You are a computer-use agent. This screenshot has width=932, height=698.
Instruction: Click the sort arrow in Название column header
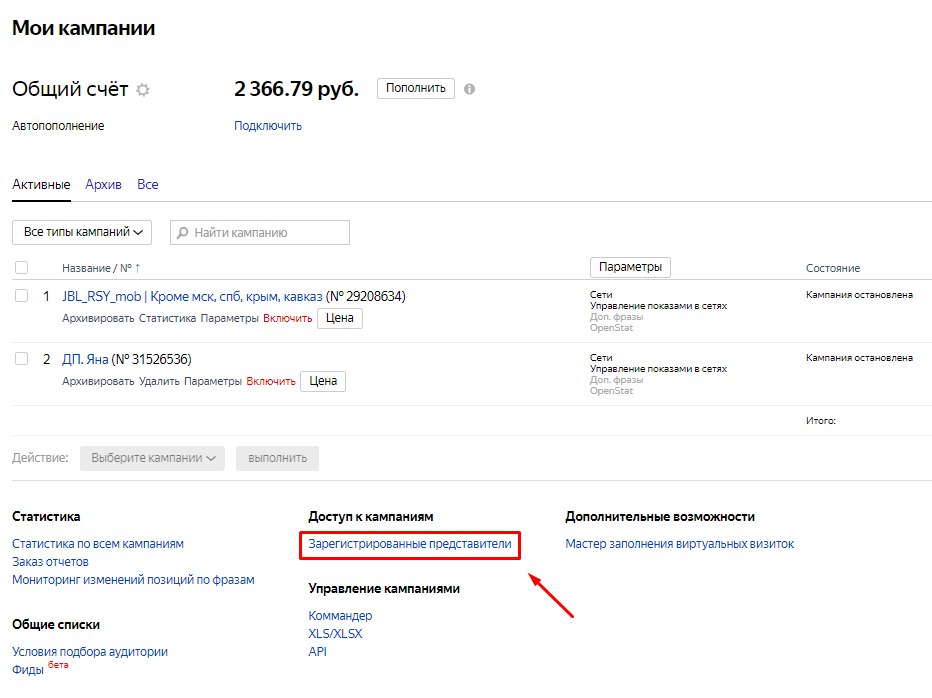[138, 268]
